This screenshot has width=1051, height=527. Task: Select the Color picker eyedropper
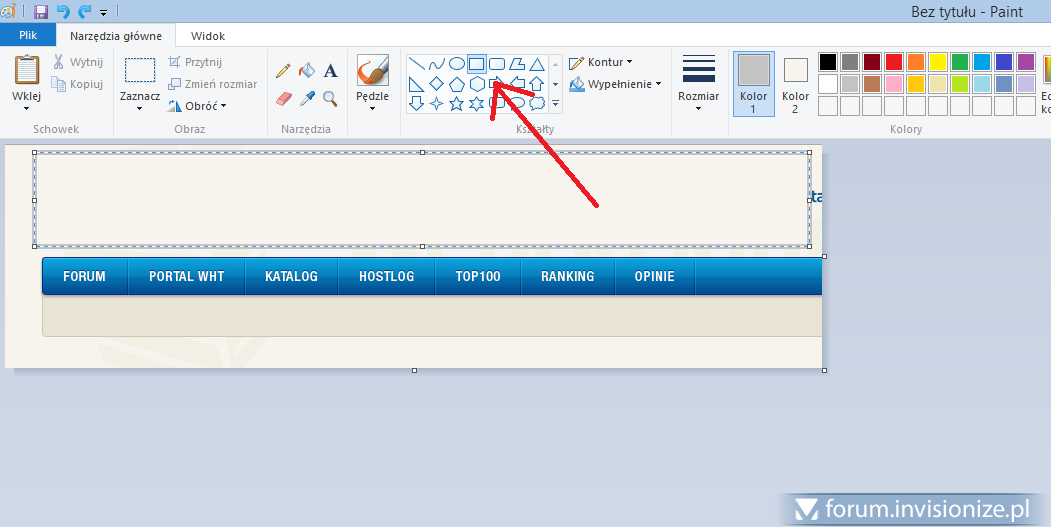pyautogui.click(x=307, y=99)
